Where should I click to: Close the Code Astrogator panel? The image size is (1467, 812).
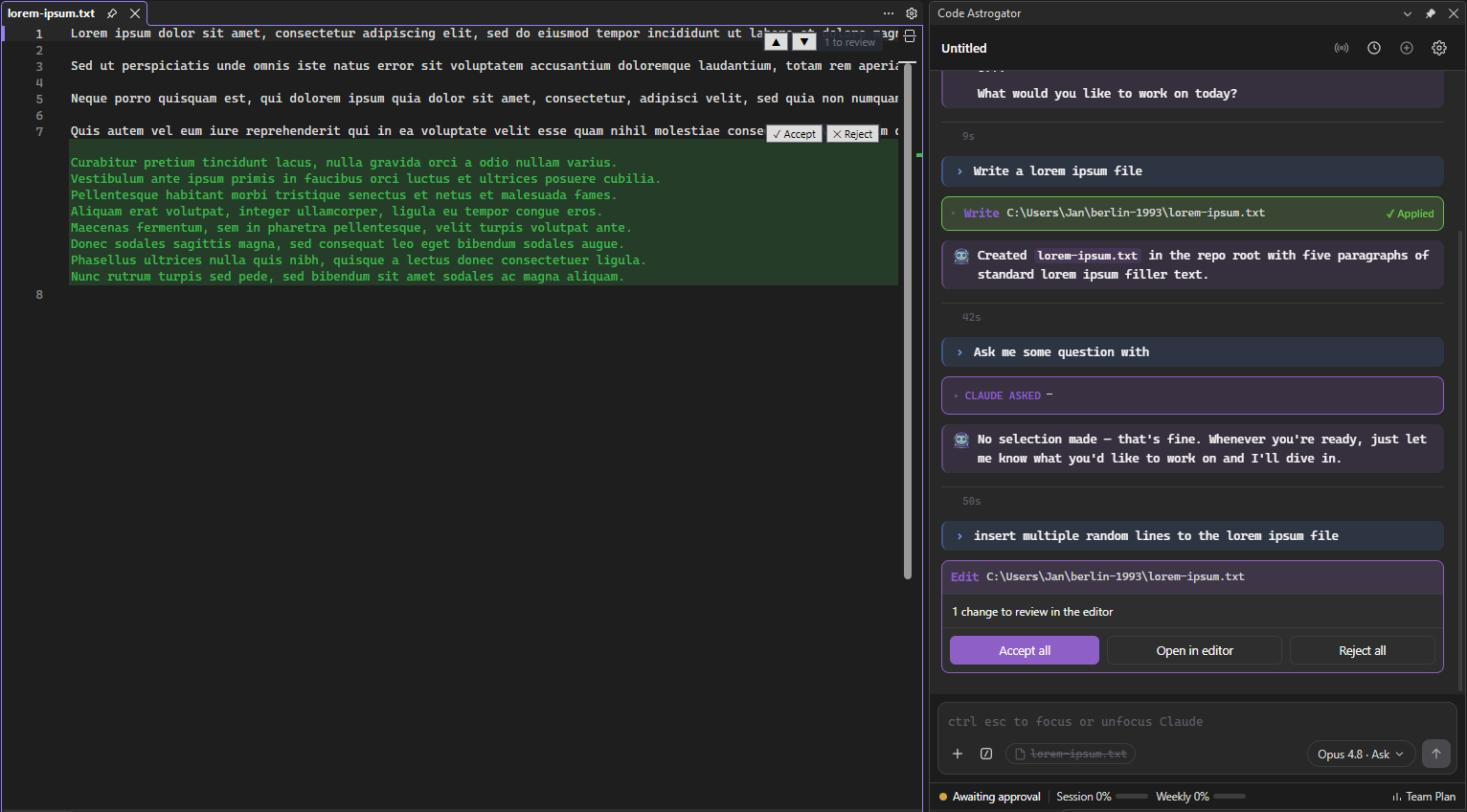click(1452, 13)
